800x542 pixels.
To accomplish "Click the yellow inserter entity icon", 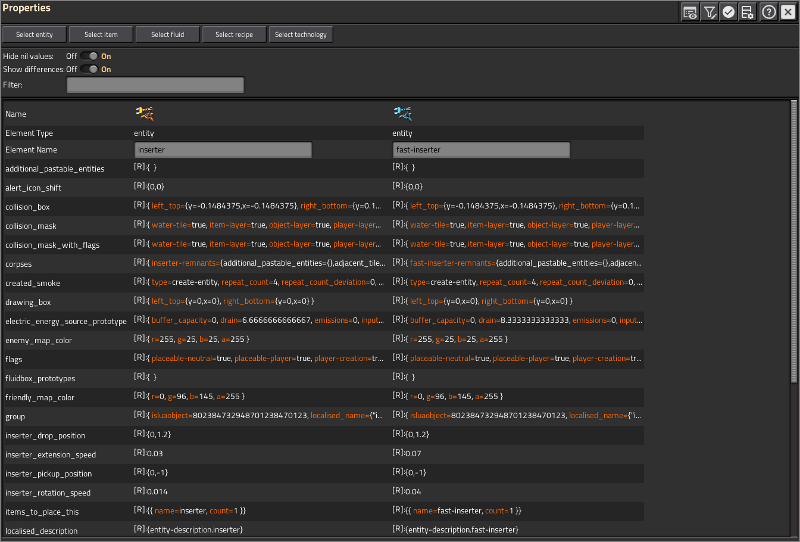I will point(144,113).
